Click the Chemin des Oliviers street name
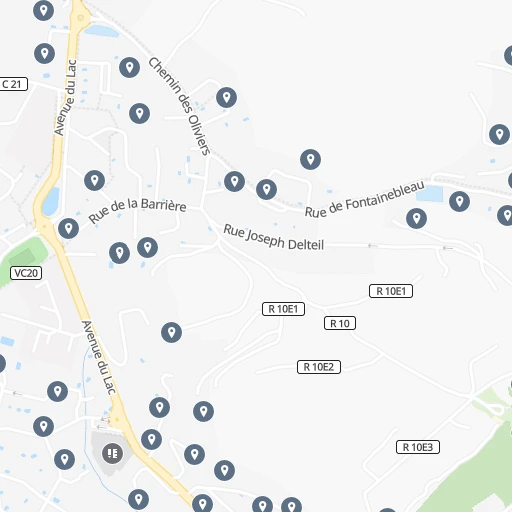Viewport: 512px width, 512px height. (179, 106)
